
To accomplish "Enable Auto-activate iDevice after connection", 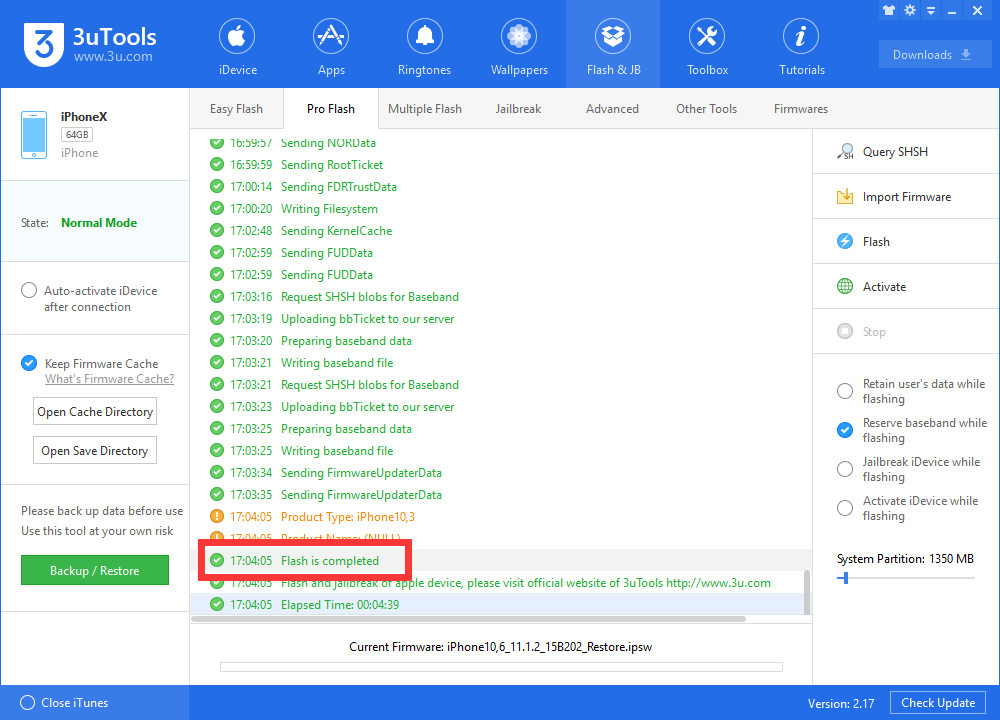I will (29, 290).
